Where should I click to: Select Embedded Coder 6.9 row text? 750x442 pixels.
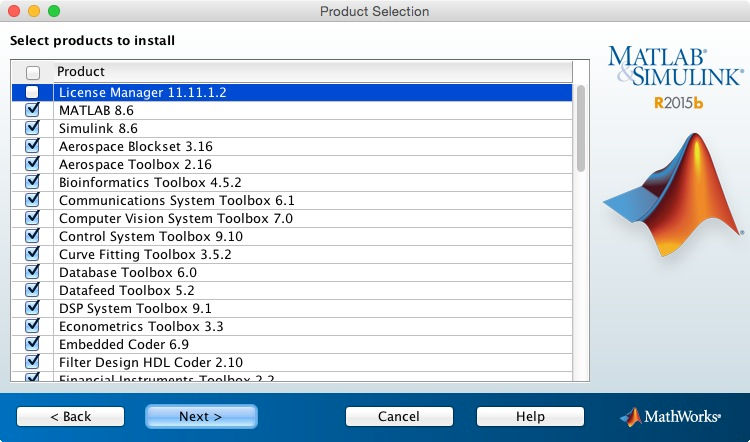[x=124, y=345]
